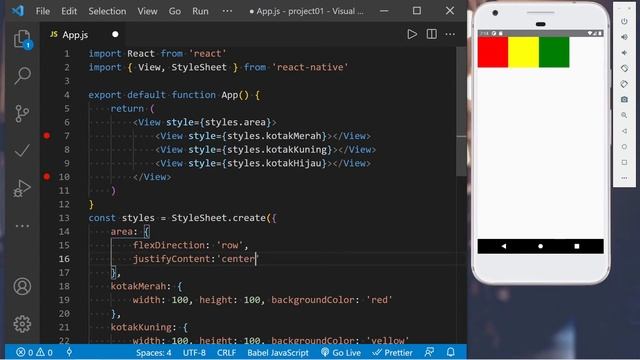
Task: Tap Android home button on phone screen
Action: (540, 246)
